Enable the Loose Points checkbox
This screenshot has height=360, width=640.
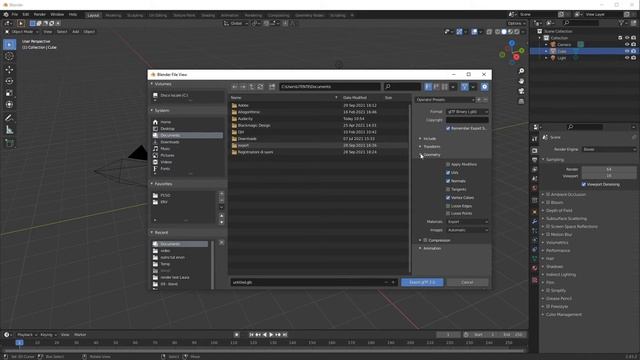click(x=448, y=213)
